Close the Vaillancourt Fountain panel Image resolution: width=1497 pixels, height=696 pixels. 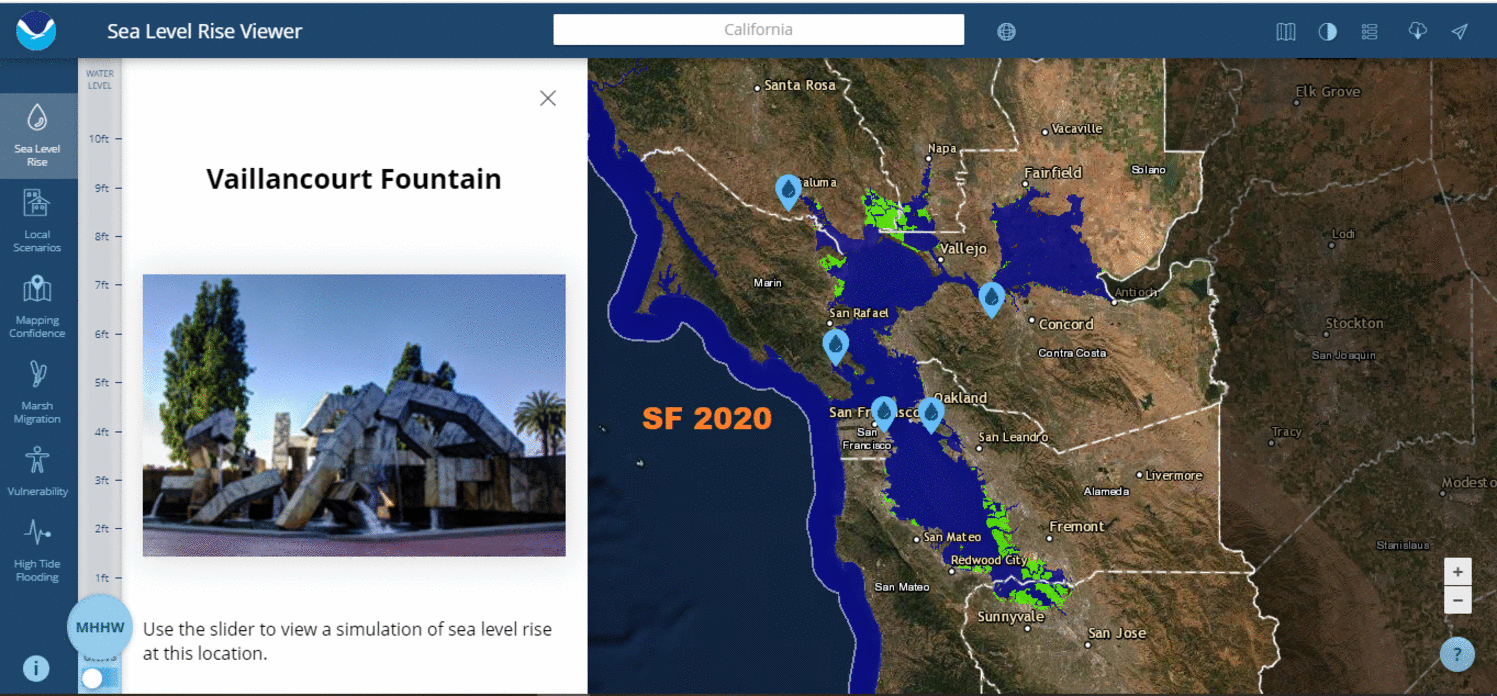(547, 98)
